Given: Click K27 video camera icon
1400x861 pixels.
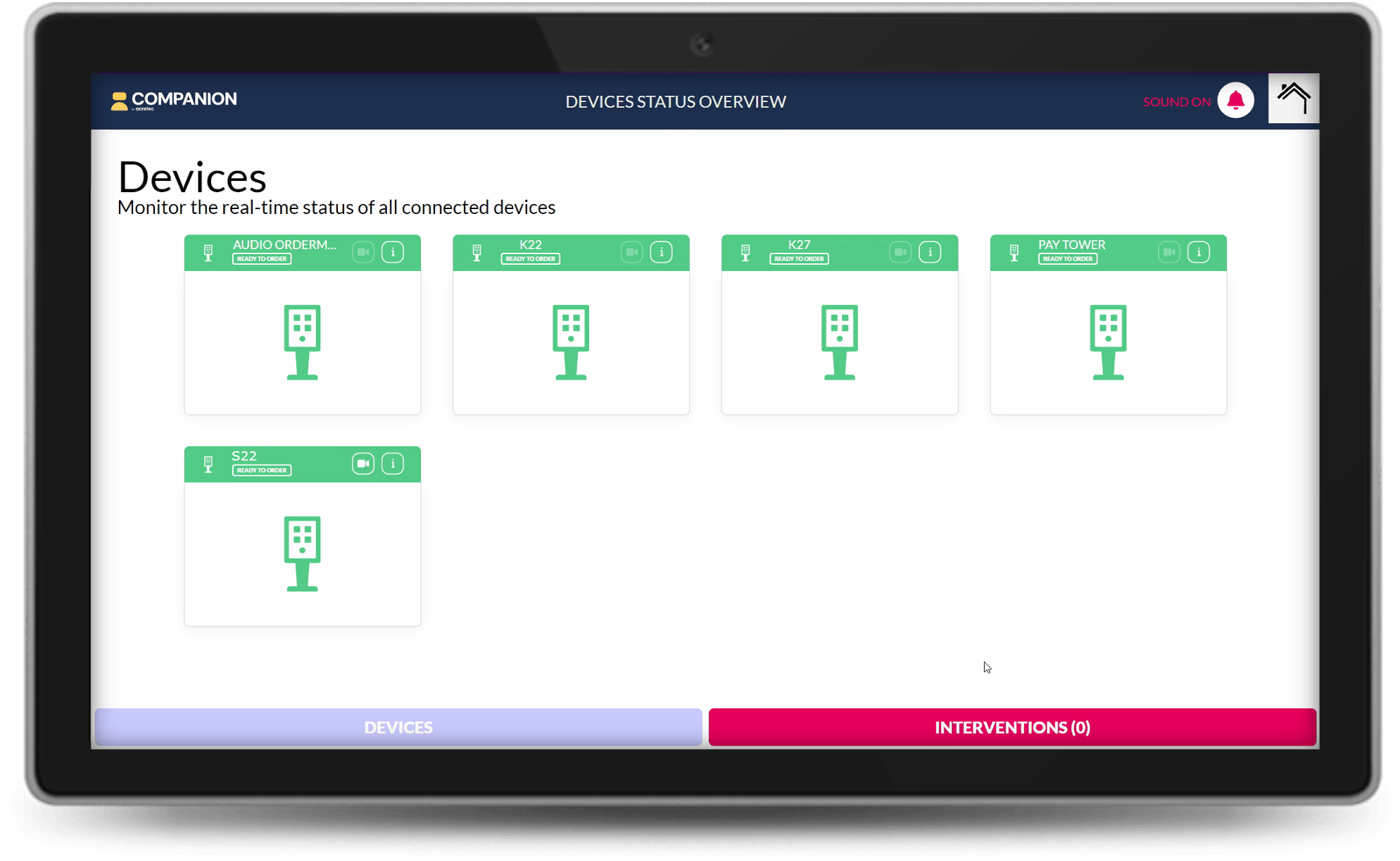Looking at the screenshot, I should point(900,252).
